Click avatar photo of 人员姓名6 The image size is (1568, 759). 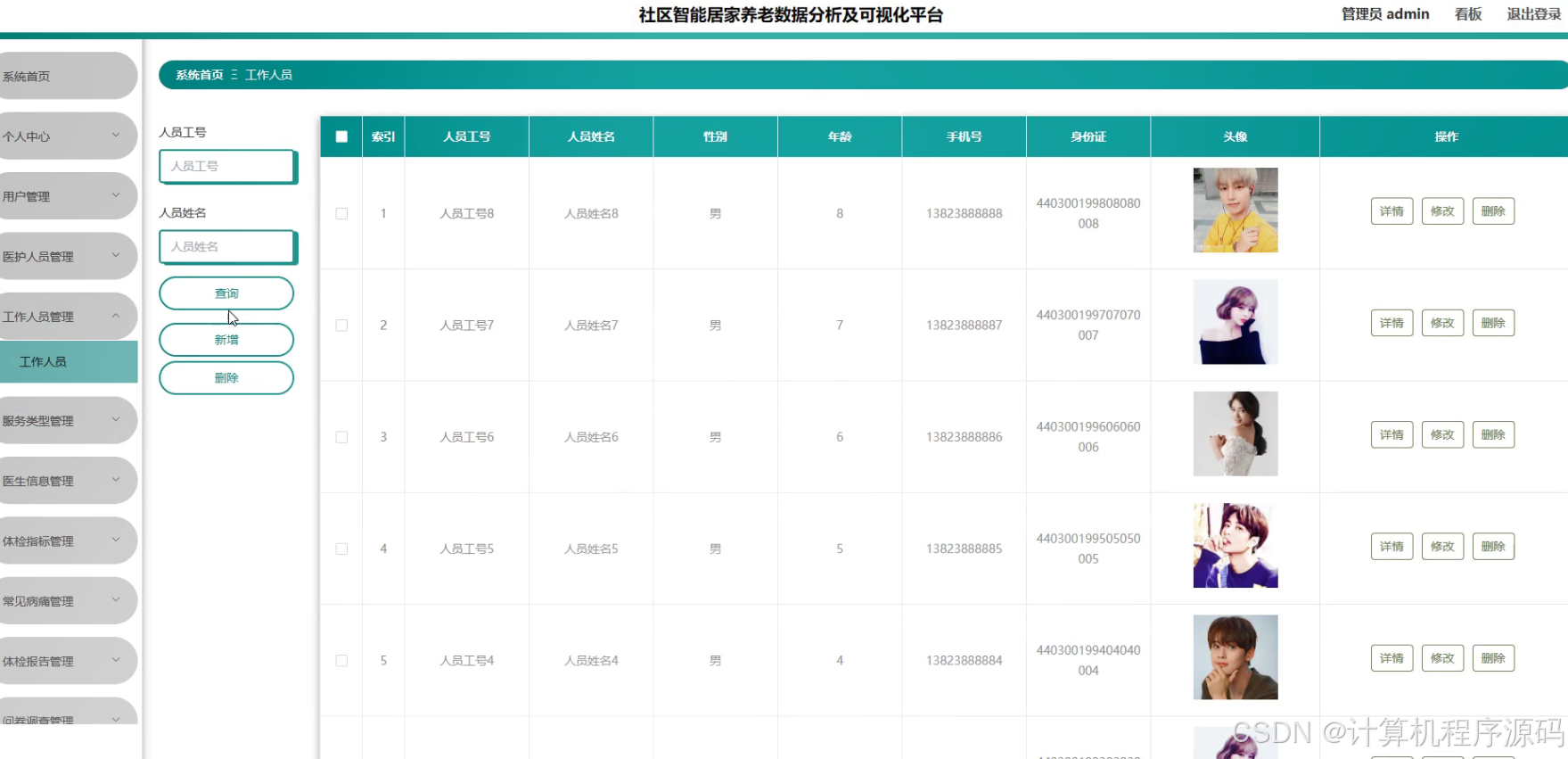click(1236, 433)
